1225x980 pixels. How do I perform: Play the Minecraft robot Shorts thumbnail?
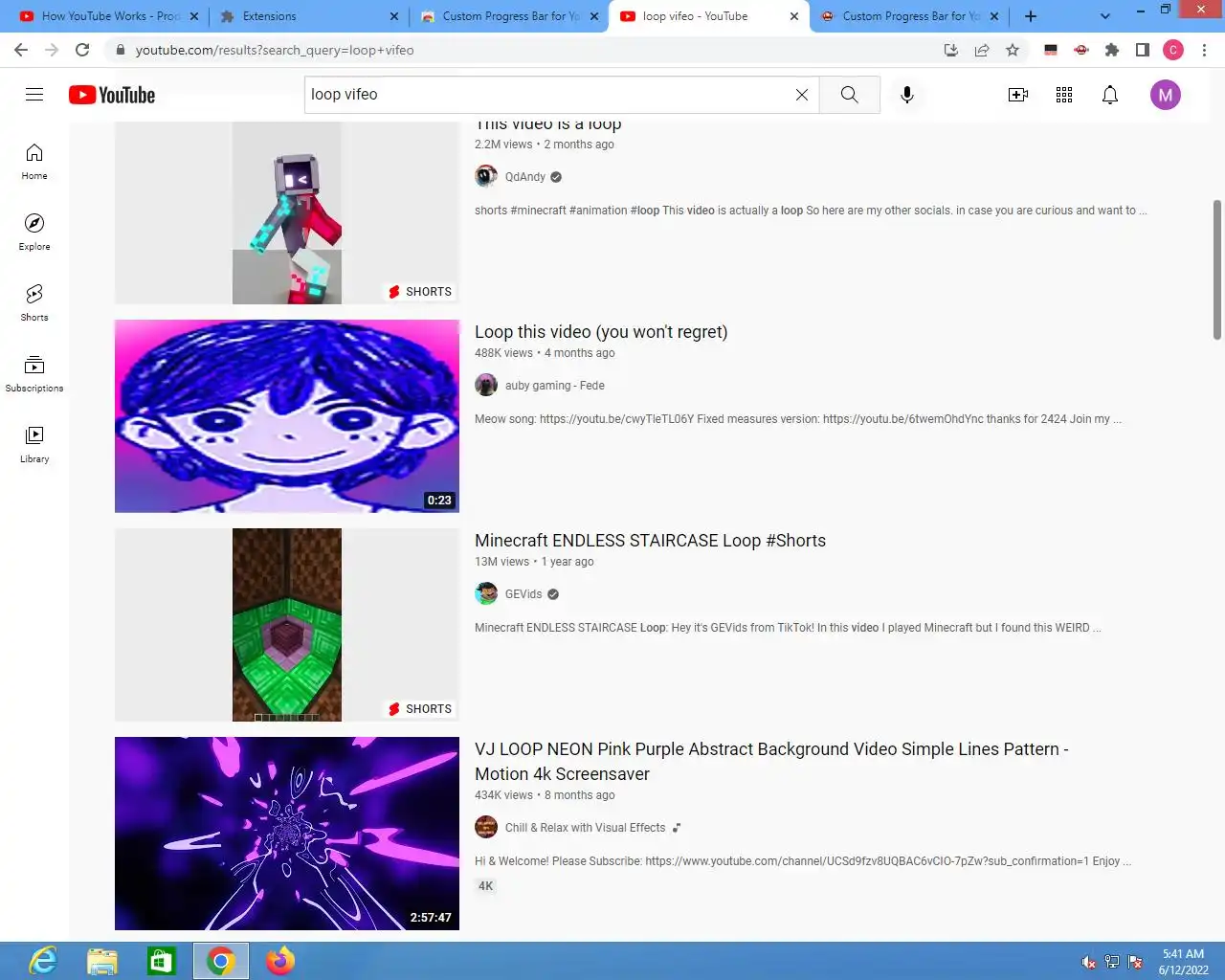pyautogui.click(x=287, y=212)
